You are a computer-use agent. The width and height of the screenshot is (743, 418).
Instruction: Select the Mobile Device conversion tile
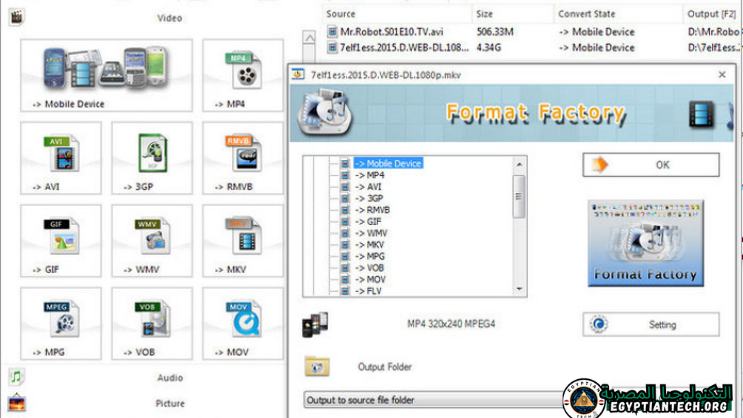tap(106, 75)
